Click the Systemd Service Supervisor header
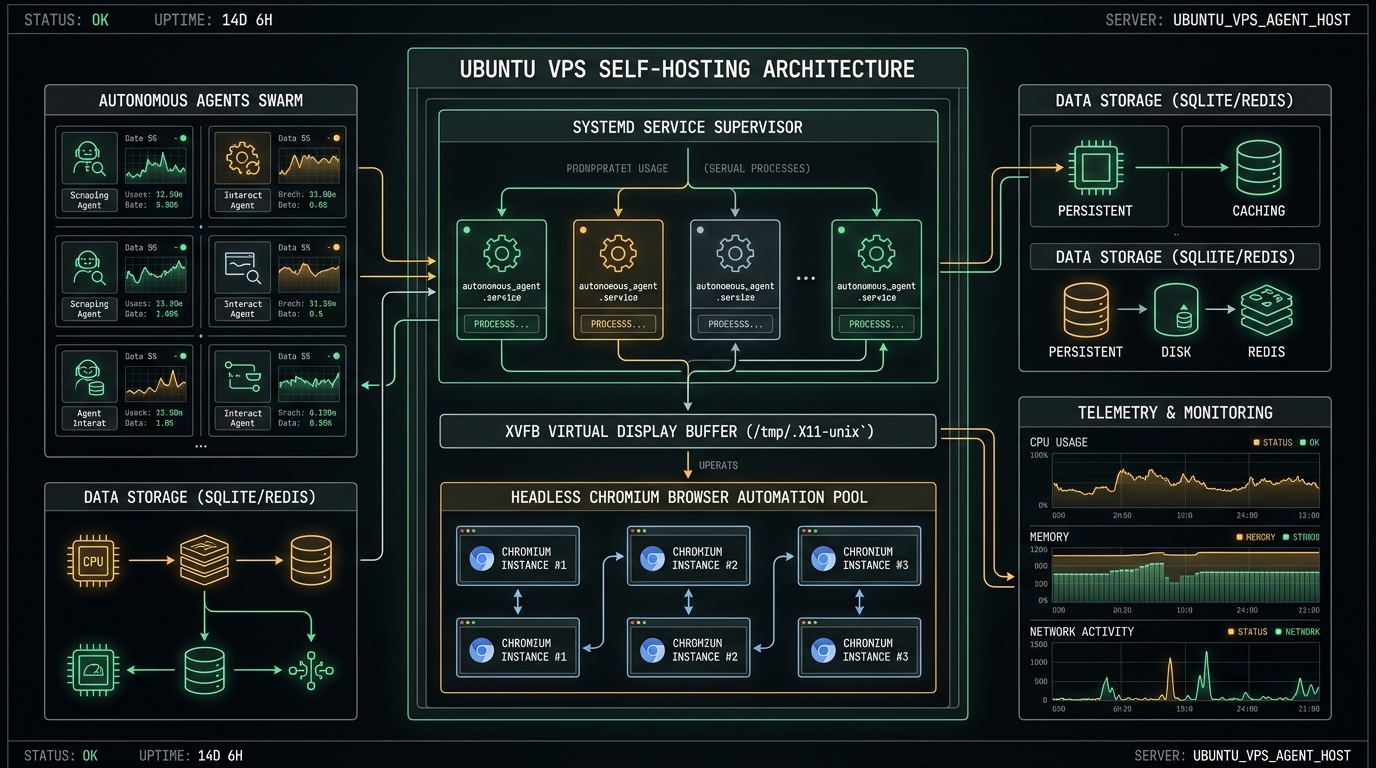 [x=688, y=127]
